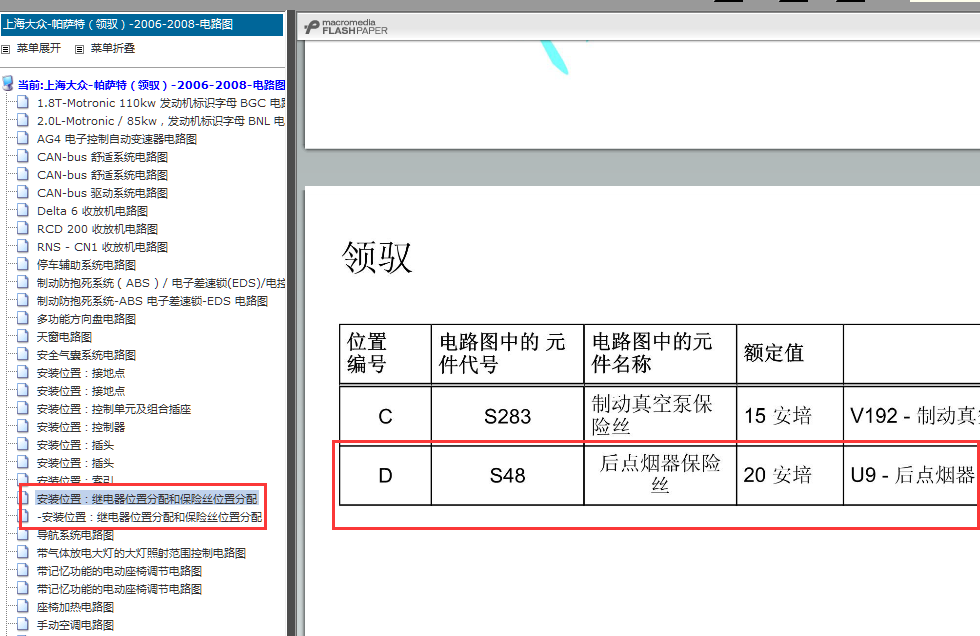Viewport: 980px width, 636px height.
Task: Click cell S283 in the table
Action: pos(508,416)
